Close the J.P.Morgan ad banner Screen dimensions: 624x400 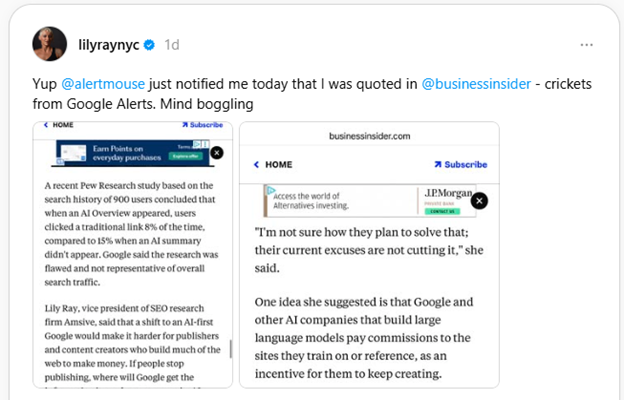click(479, 200)
